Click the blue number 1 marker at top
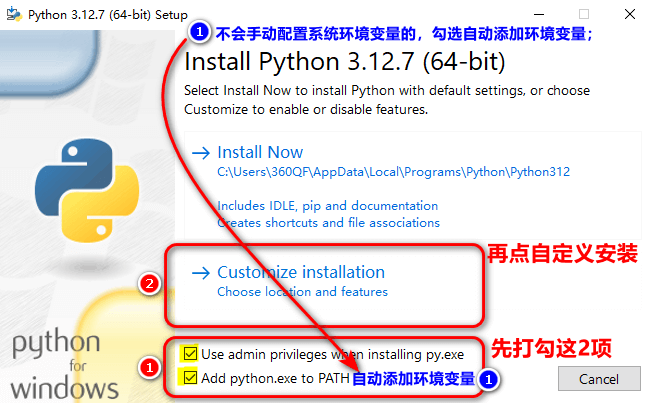The width and height of the screenshot is (652, 403). [x=199, y=33]
